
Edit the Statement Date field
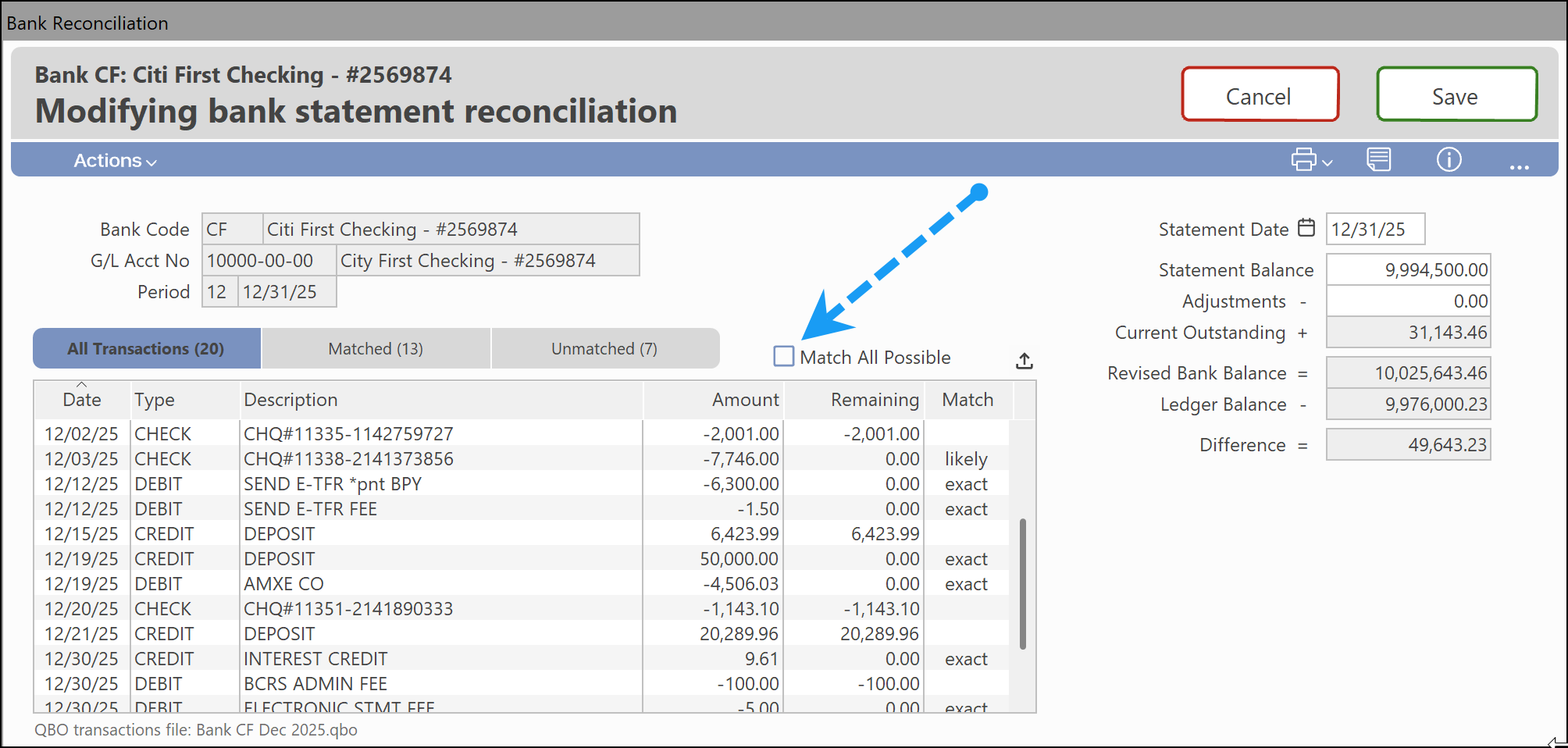coord(1375,229)
